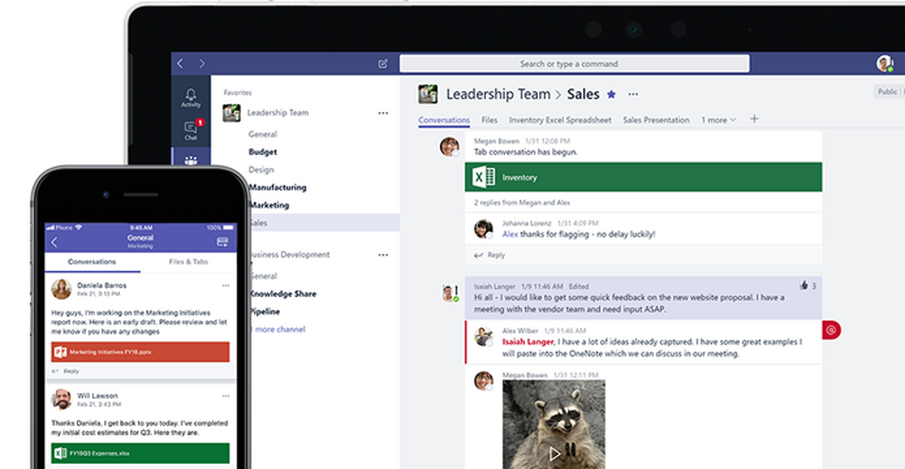Open Teams icon in the left sidebar
Screen dimensions: 905x469
190,160
